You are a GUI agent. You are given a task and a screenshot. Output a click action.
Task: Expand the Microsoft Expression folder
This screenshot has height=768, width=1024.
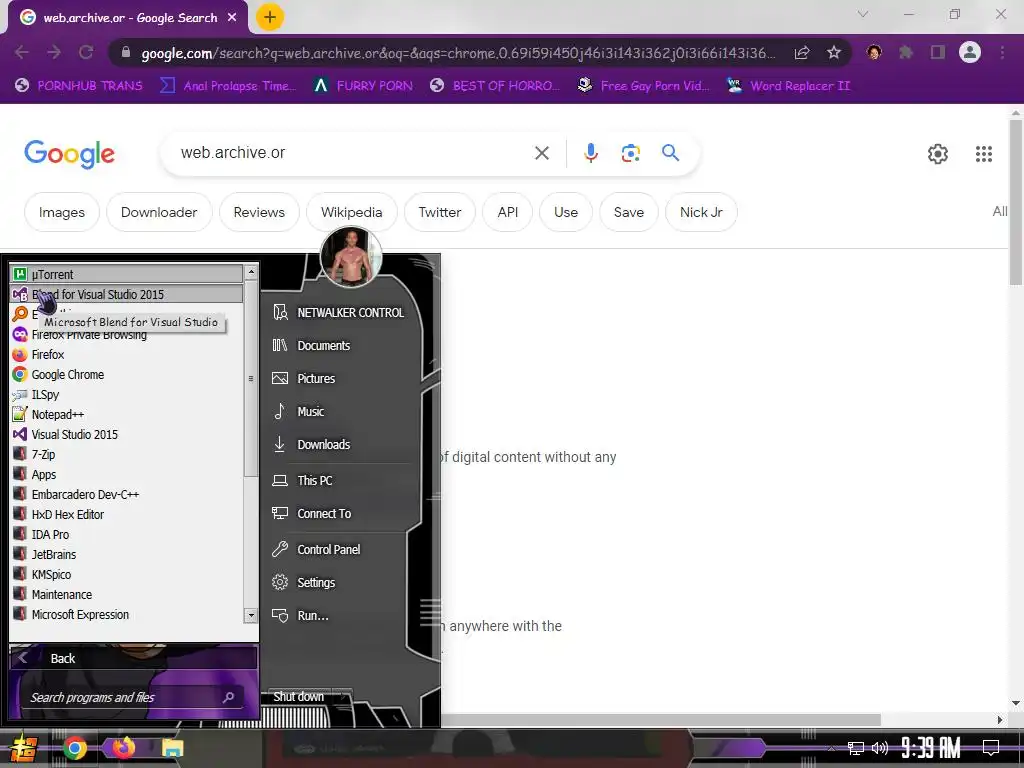point(127,615)
